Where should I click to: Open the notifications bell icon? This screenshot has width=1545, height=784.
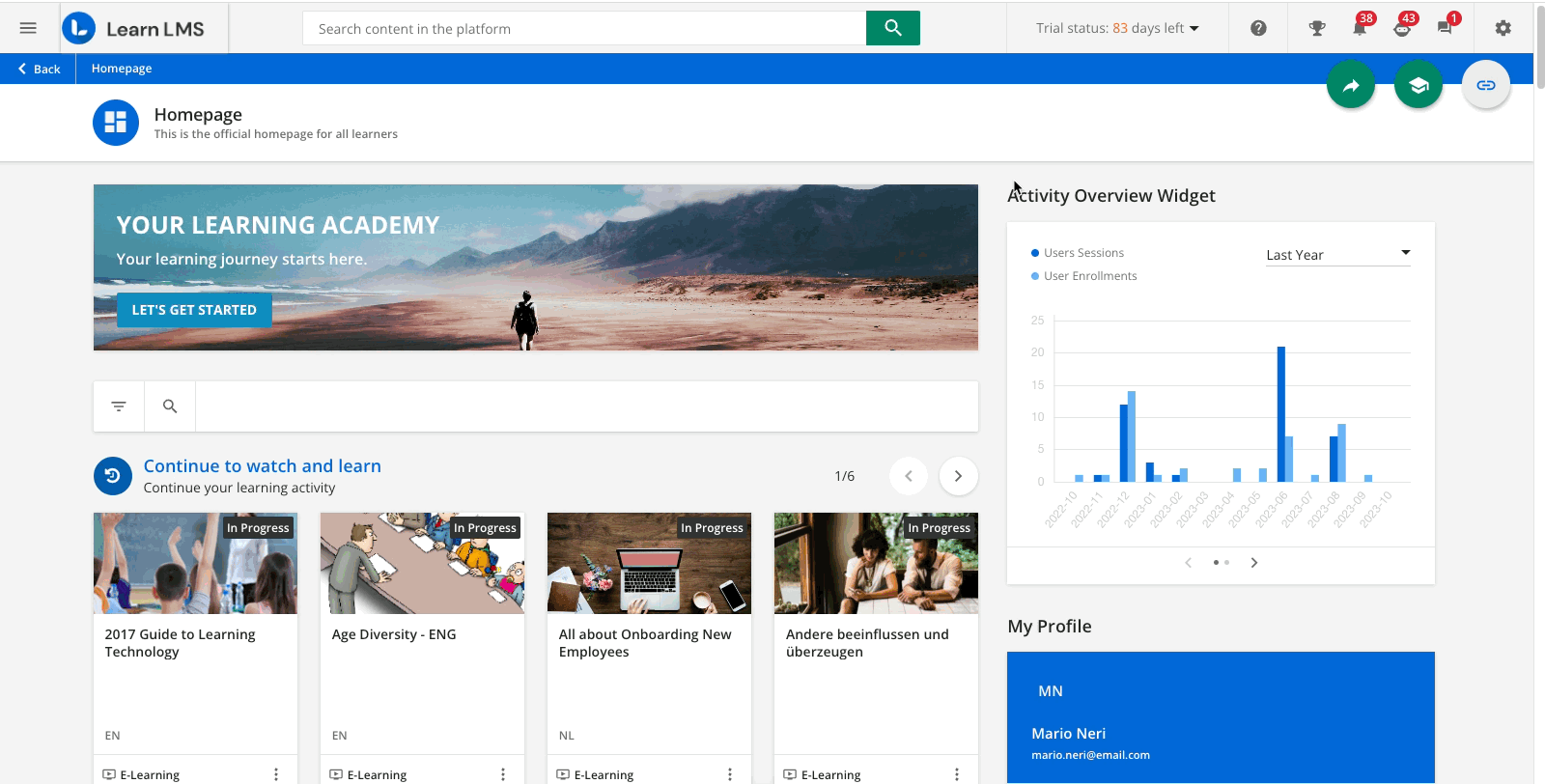(x=1360, y=28)
